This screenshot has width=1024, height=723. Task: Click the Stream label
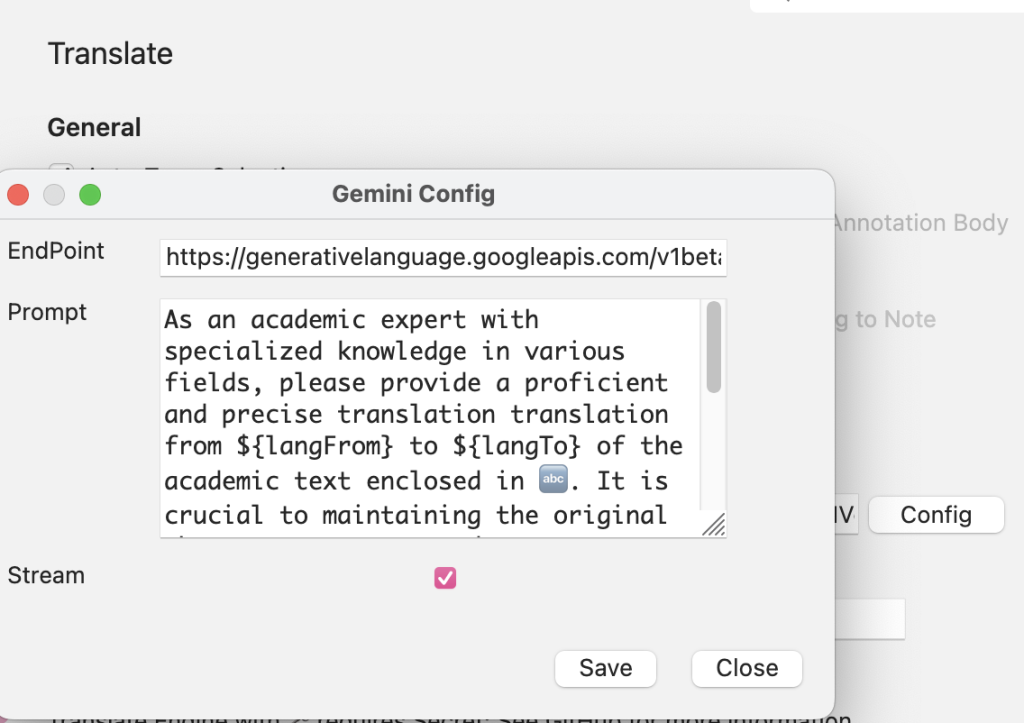(46, 575)
